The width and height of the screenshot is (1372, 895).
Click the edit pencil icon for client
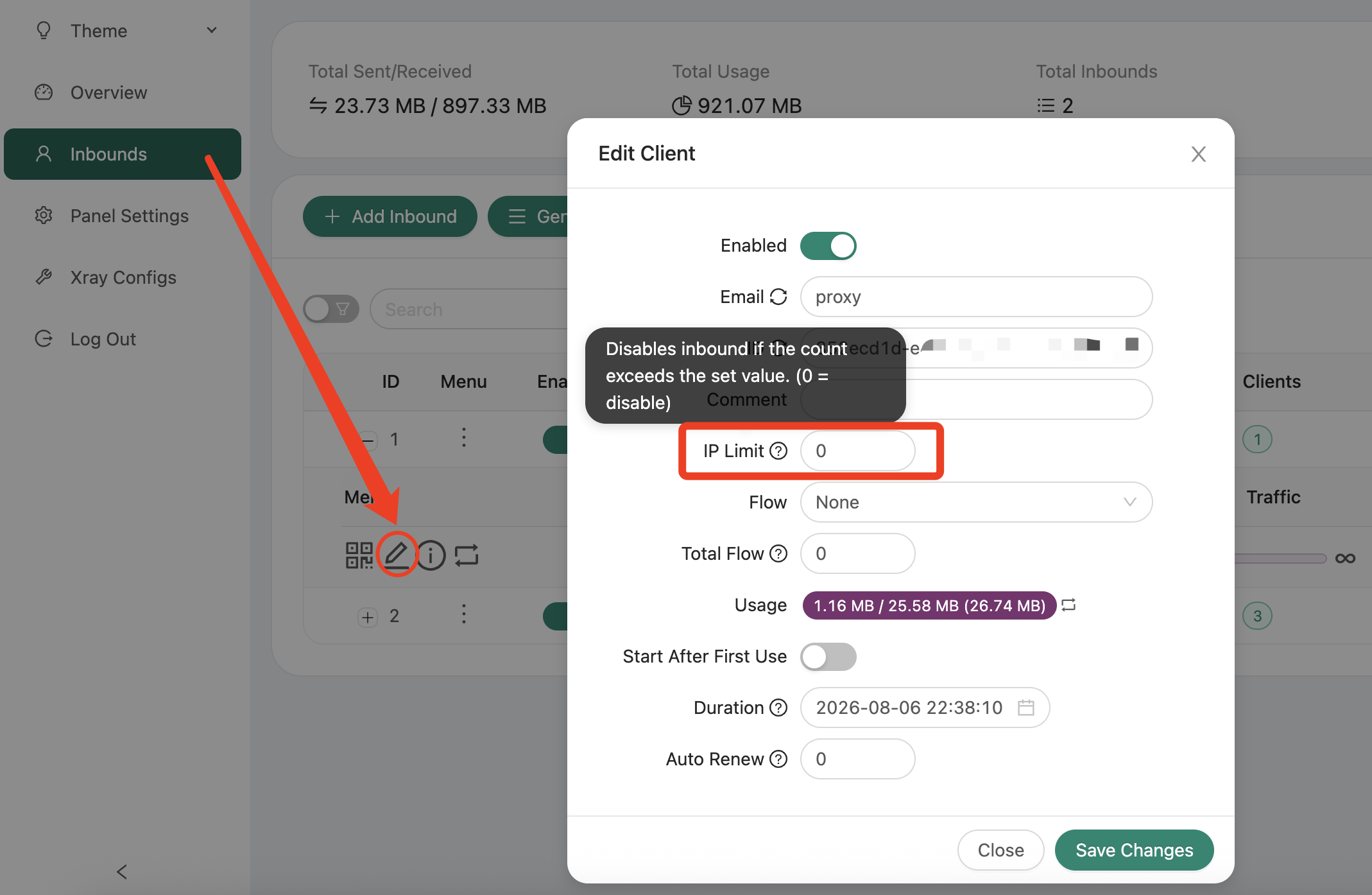(x=397, y=554)
